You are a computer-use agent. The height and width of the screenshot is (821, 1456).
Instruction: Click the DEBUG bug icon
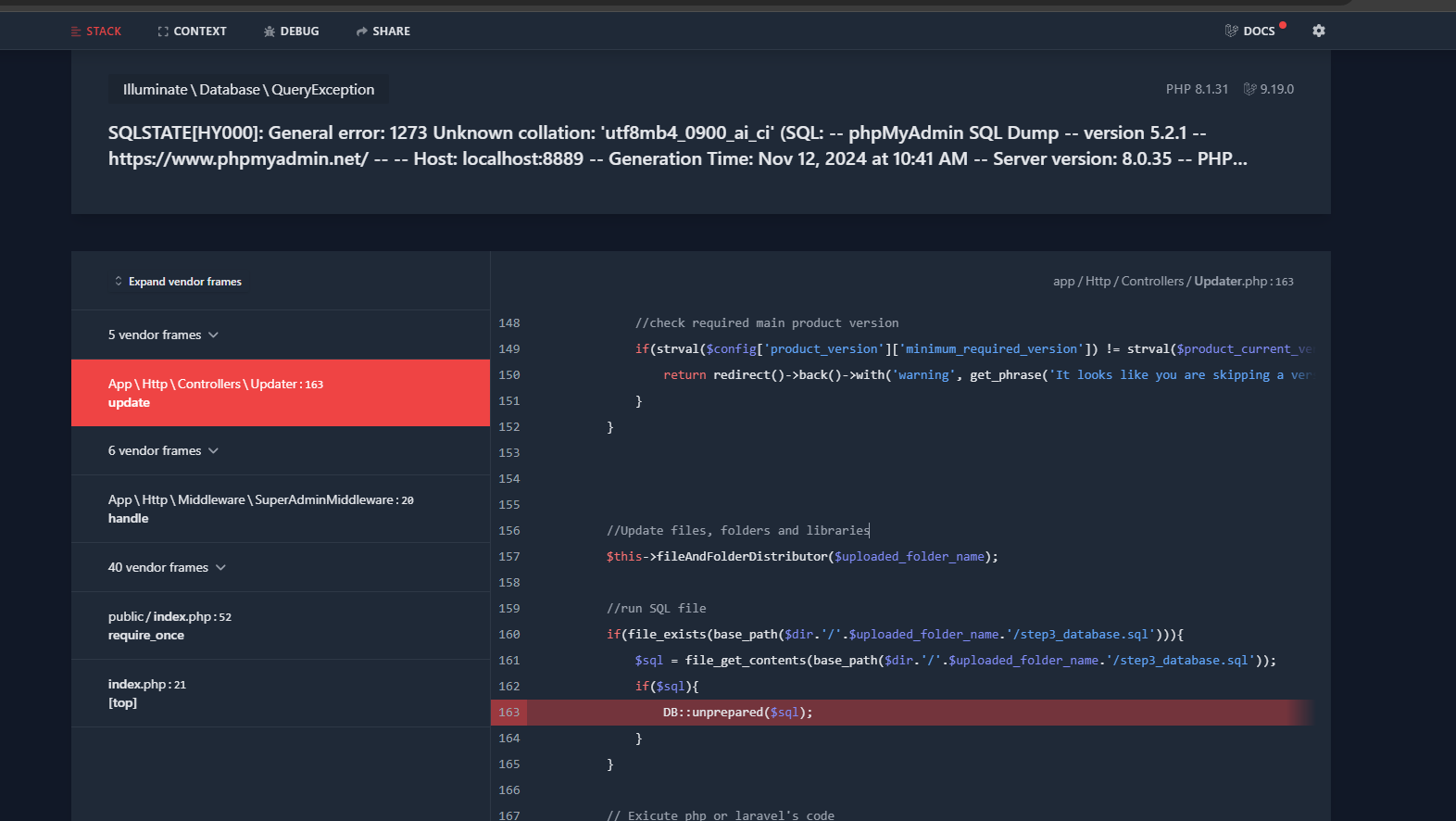tap(270, 32)
